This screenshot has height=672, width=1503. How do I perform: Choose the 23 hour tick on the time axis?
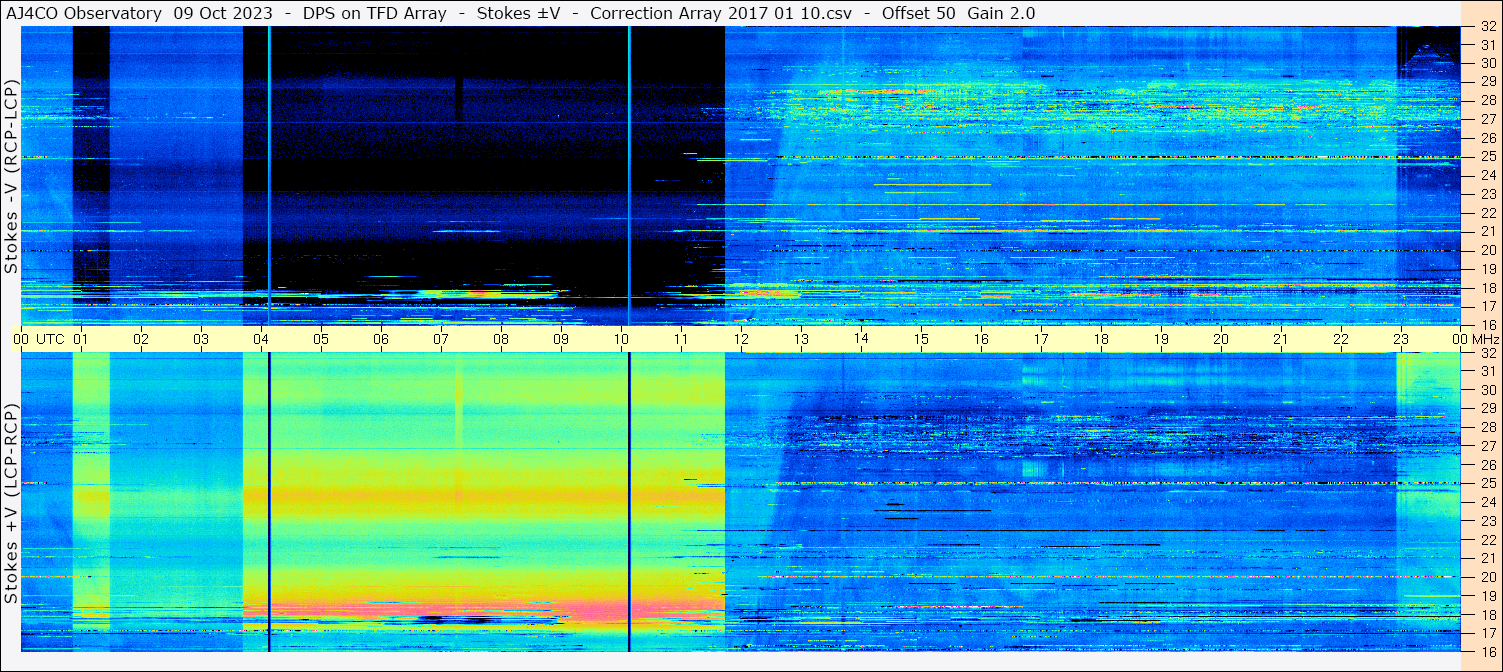[x=1401, y=339]
